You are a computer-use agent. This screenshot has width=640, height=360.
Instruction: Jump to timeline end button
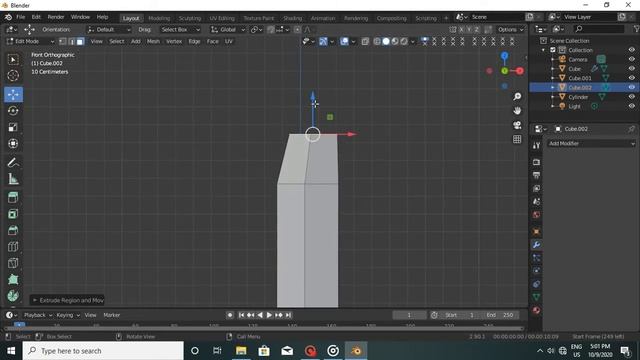288,315
